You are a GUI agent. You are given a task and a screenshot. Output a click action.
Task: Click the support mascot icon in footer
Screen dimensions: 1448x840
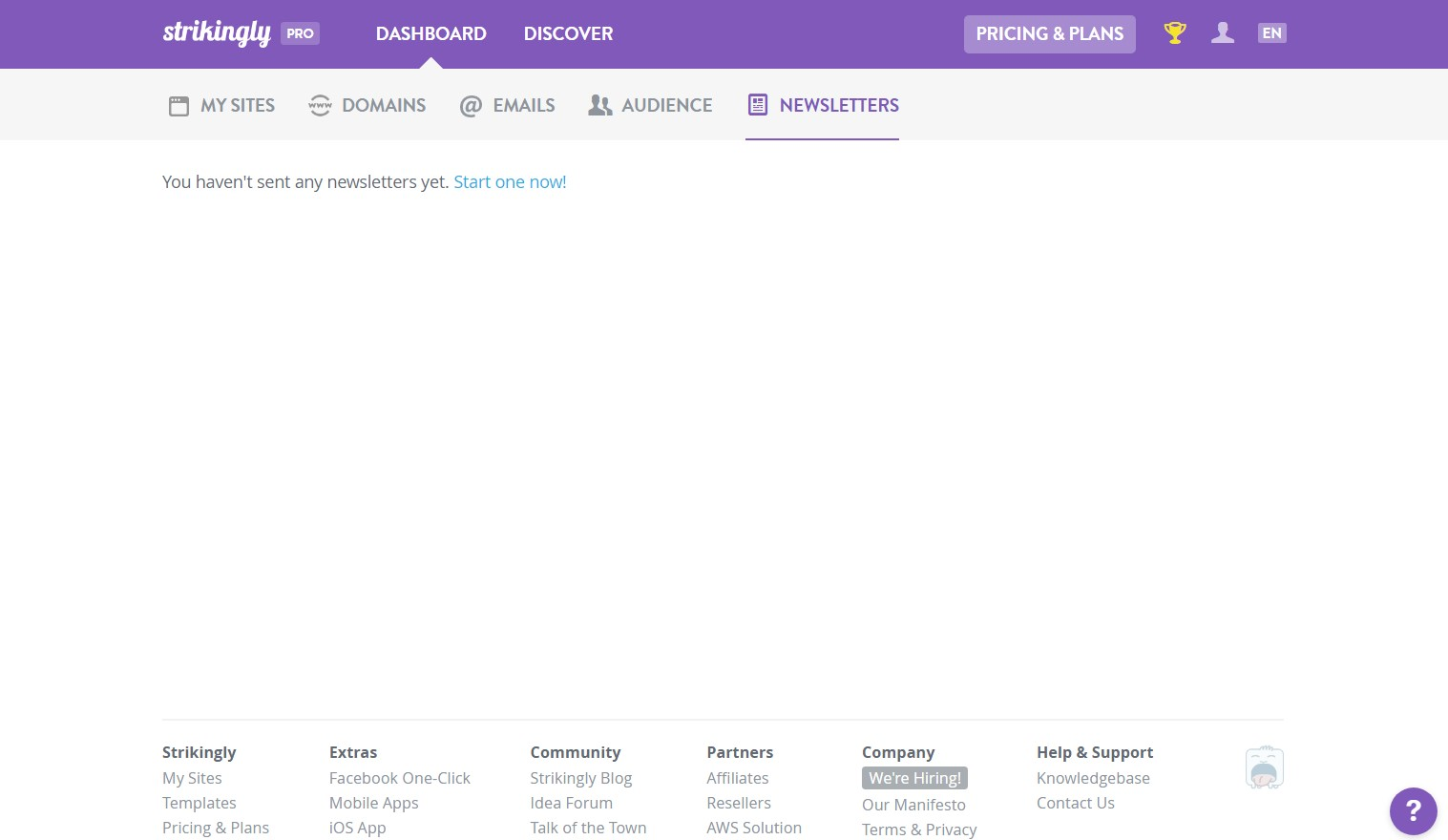[x=1264, y=766]
